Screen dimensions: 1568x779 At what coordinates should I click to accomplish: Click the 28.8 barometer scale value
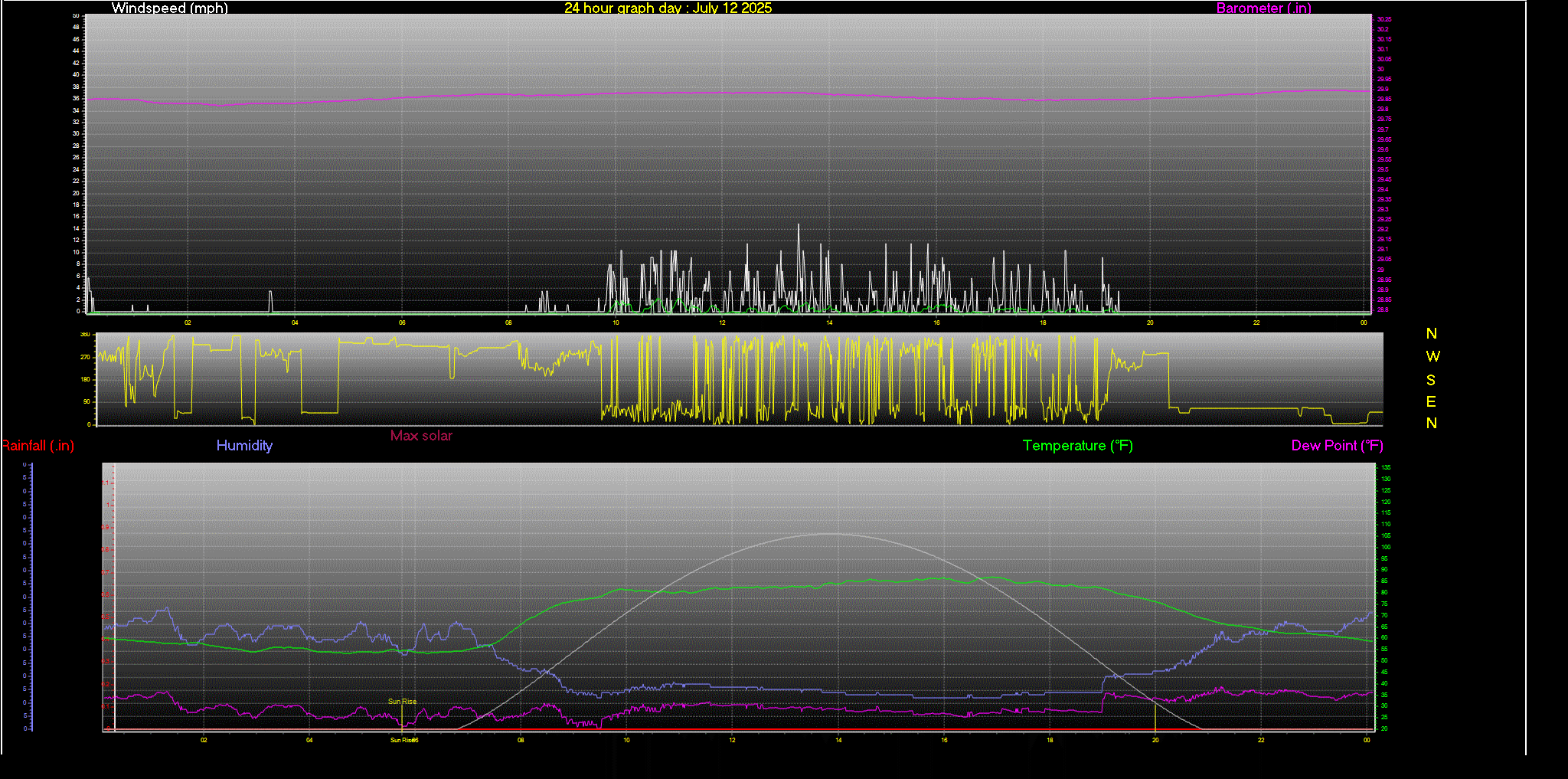[x=1383, y=310]
